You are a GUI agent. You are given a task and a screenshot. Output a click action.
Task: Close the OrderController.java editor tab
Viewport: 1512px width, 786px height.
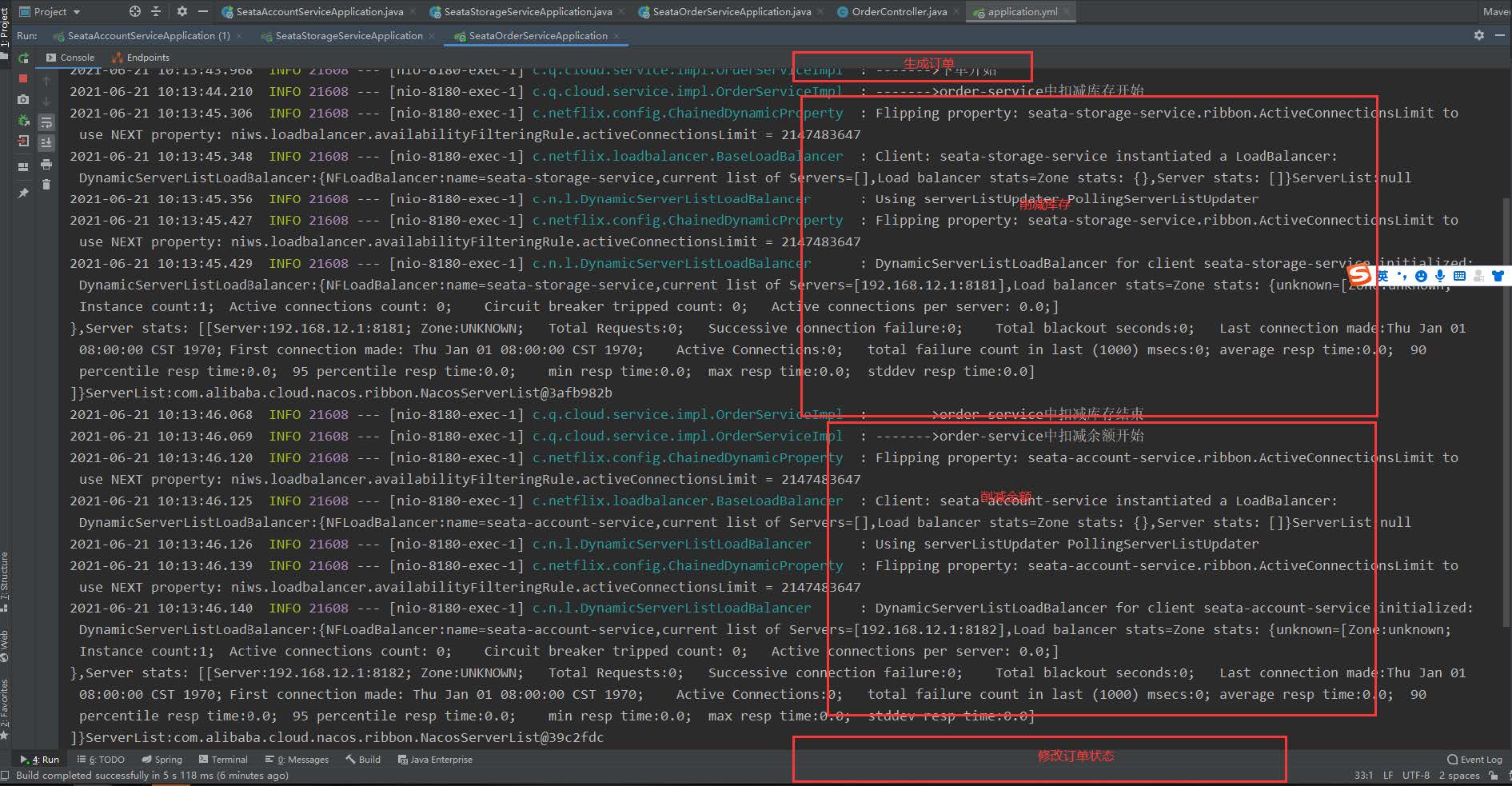click(956, 12)
